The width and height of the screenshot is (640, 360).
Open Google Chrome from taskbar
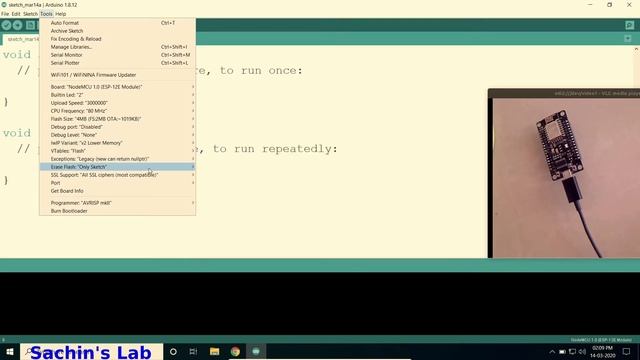pyautogui.click(x=235, y=351)
